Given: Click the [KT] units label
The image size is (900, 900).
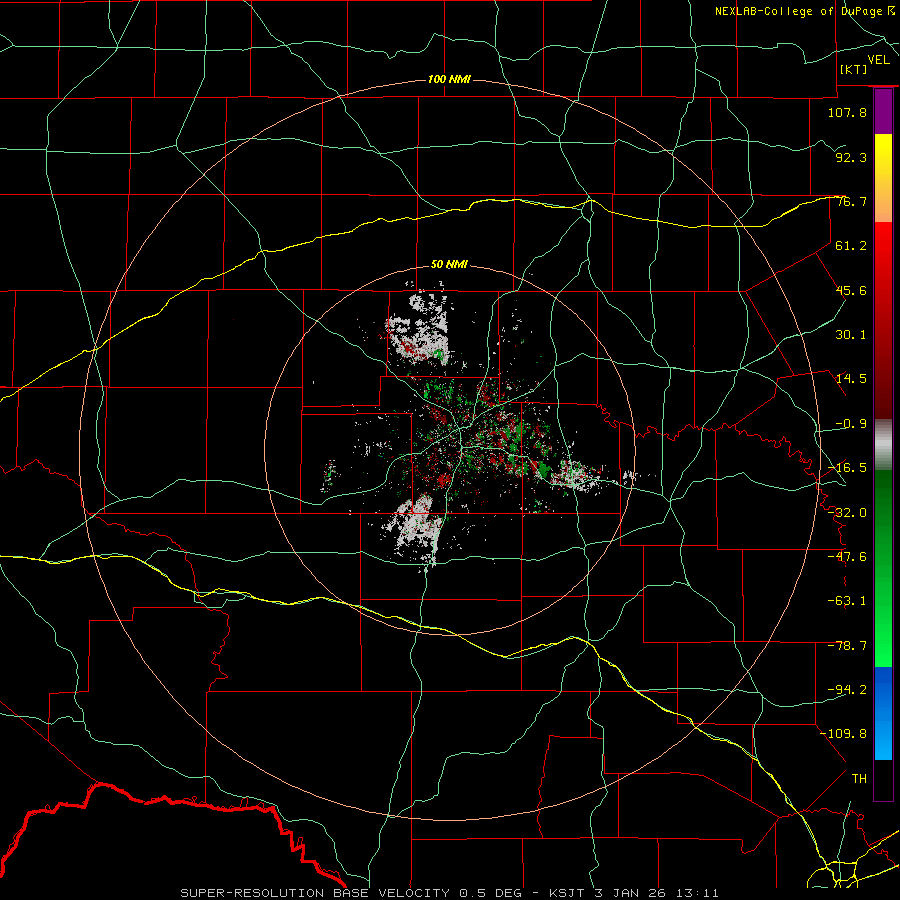Looking at the screenshot, I should pyautogui.click(x=853, y=69).
